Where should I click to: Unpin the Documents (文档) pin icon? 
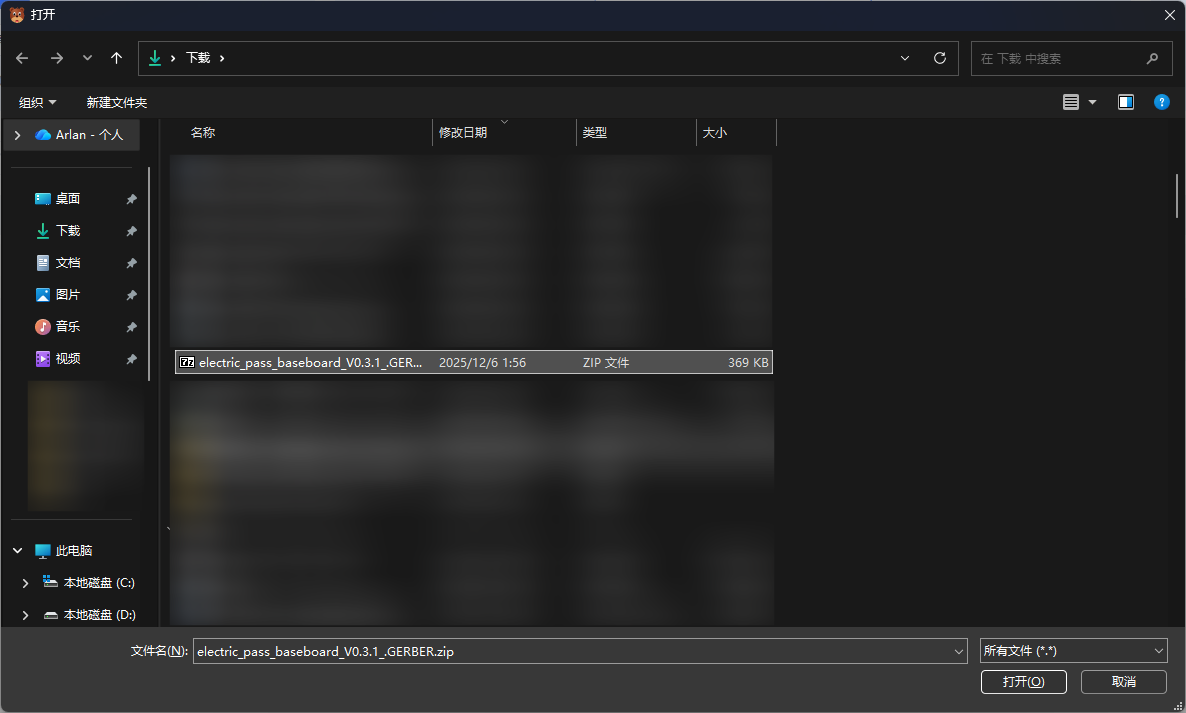coord(131,263)
